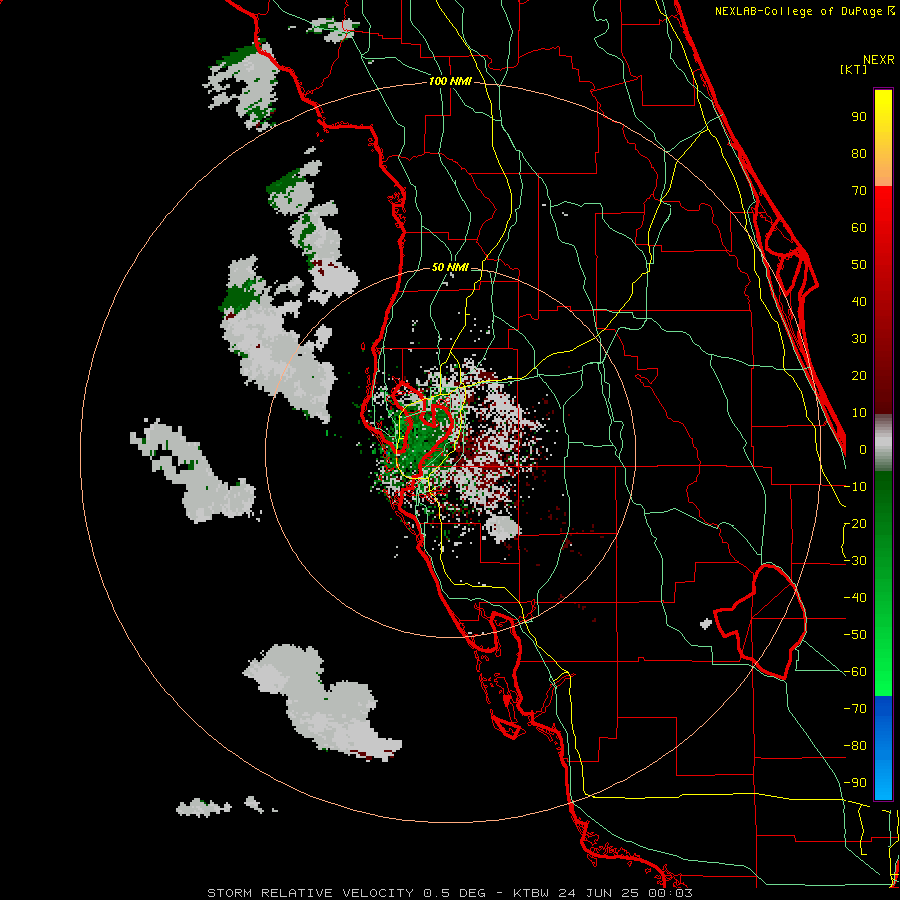
Task: Select the 10 value on the velocity scale
Action: pos(859,413)
